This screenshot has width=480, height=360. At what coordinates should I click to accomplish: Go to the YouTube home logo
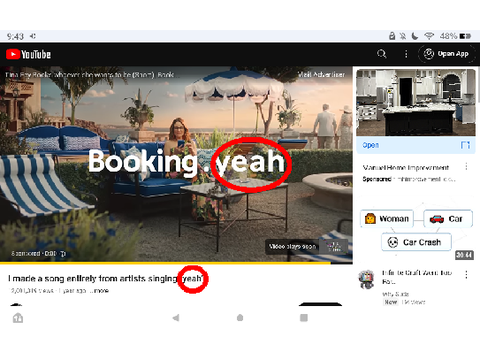(x=28, y=54)
